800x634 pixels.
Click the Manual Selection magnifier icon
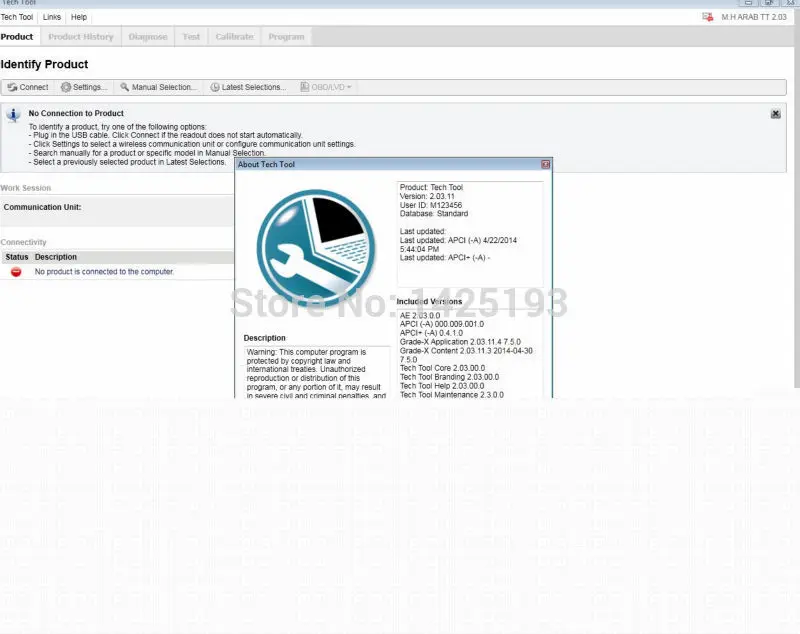point(124,87)
